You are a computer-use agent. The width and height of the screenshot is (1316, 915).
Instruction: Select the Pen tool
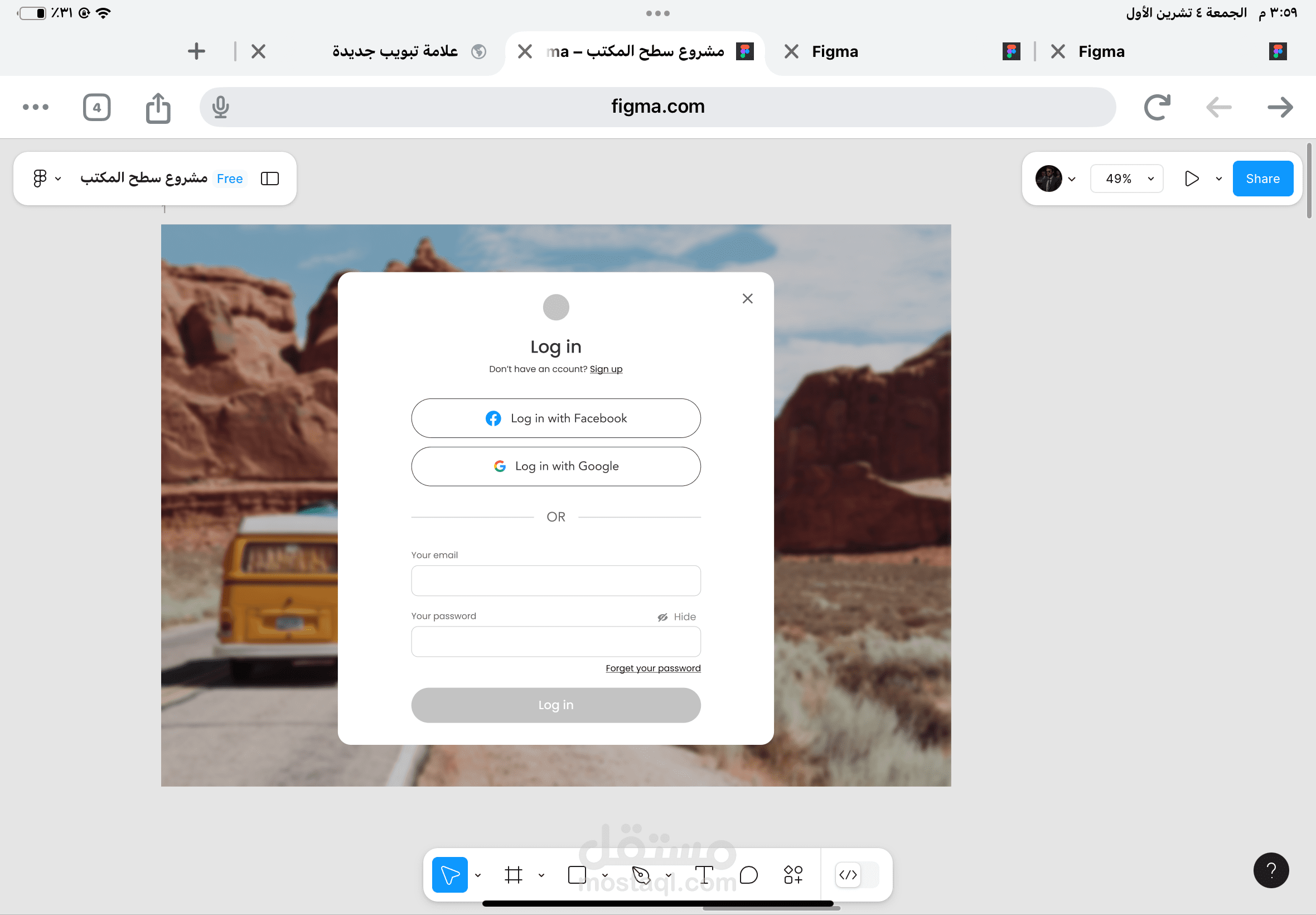641,875
